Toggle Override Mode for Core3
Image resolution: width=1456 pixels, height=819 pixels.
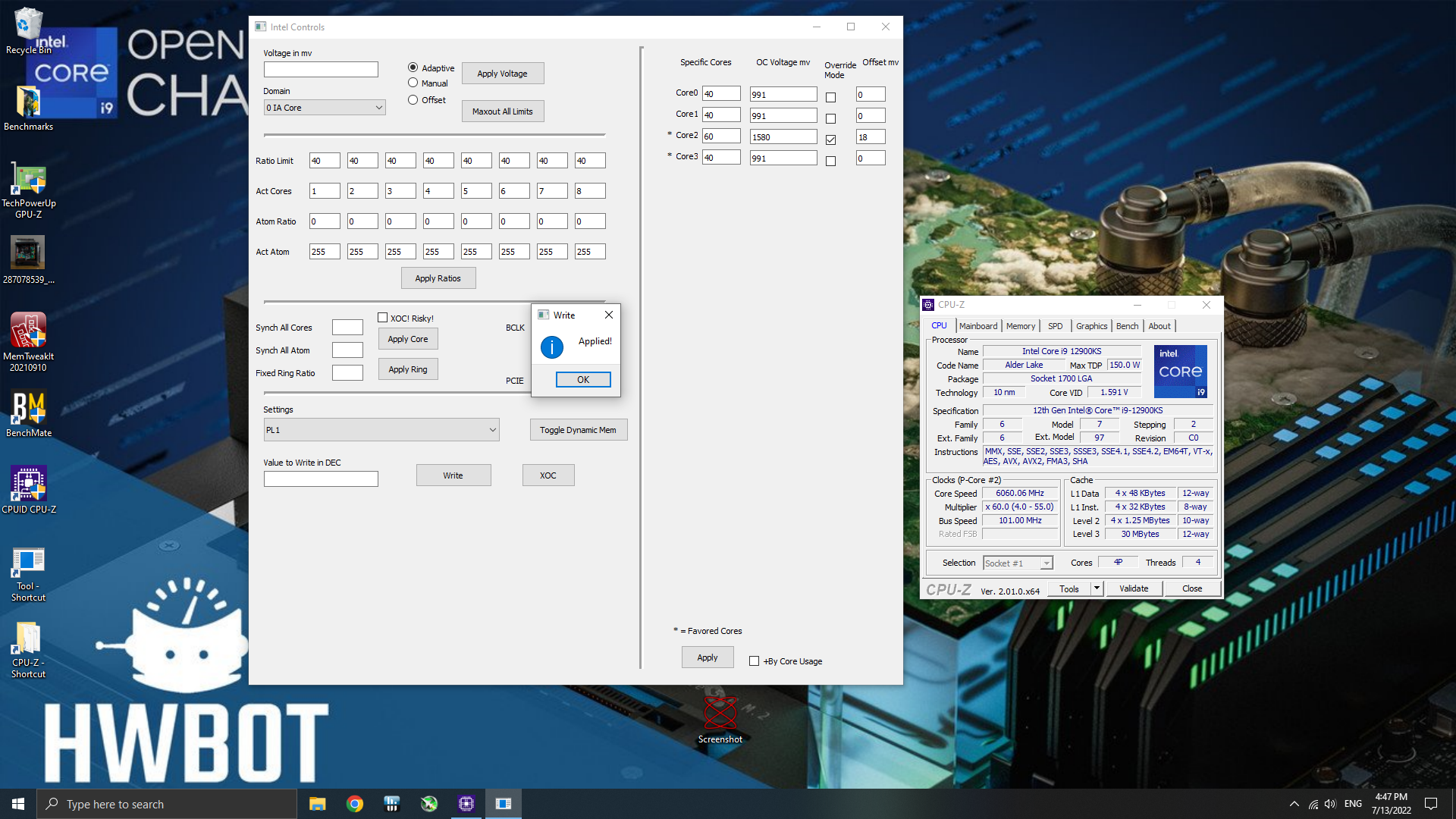click(831, 161)
